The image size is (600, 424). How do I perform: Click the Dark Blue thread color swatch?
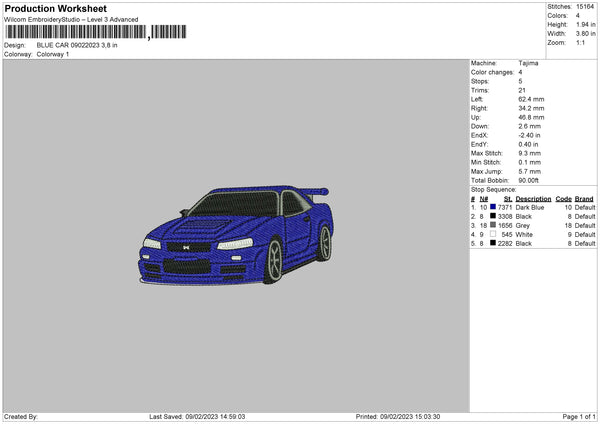(494, 206)
